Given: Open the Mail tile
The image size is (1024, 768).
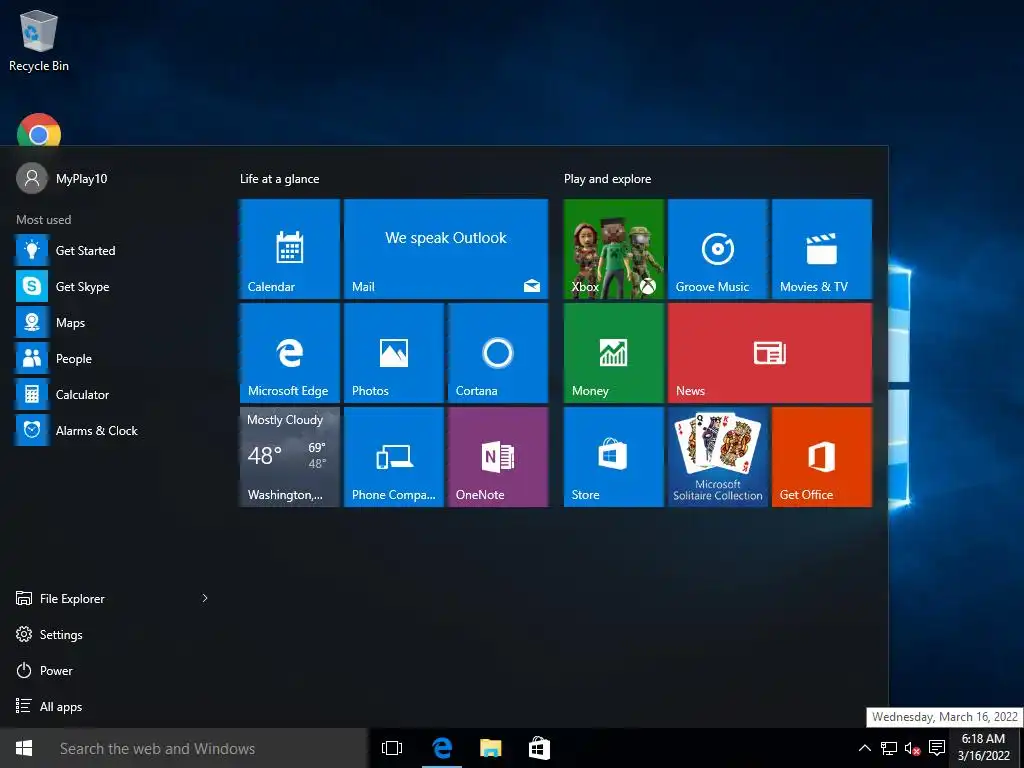Looking at the screenshot, I should coord(445,249).
